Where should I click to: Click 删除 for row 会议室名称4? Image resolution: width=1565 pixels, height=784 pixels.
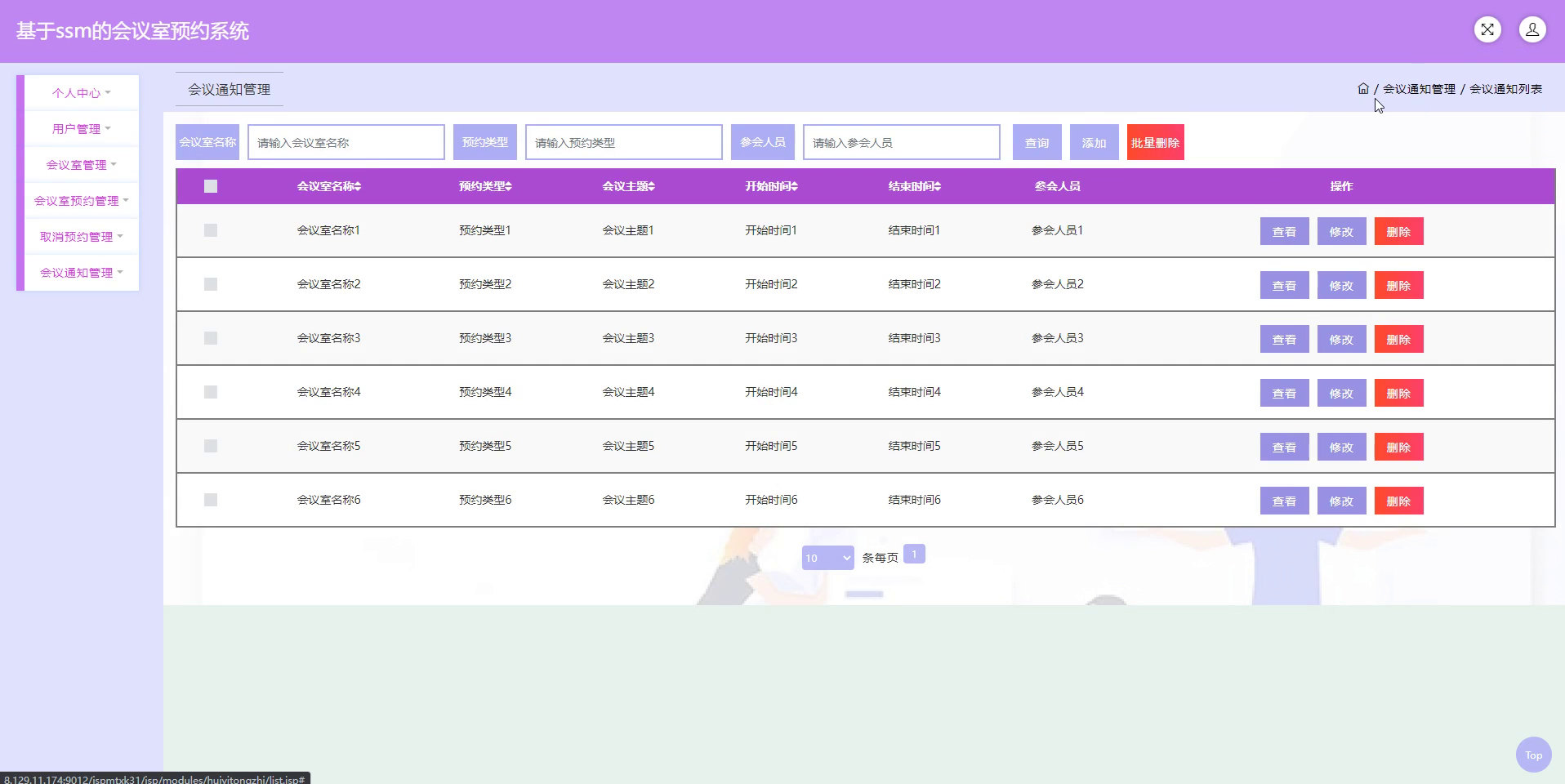pos(1399,393)
